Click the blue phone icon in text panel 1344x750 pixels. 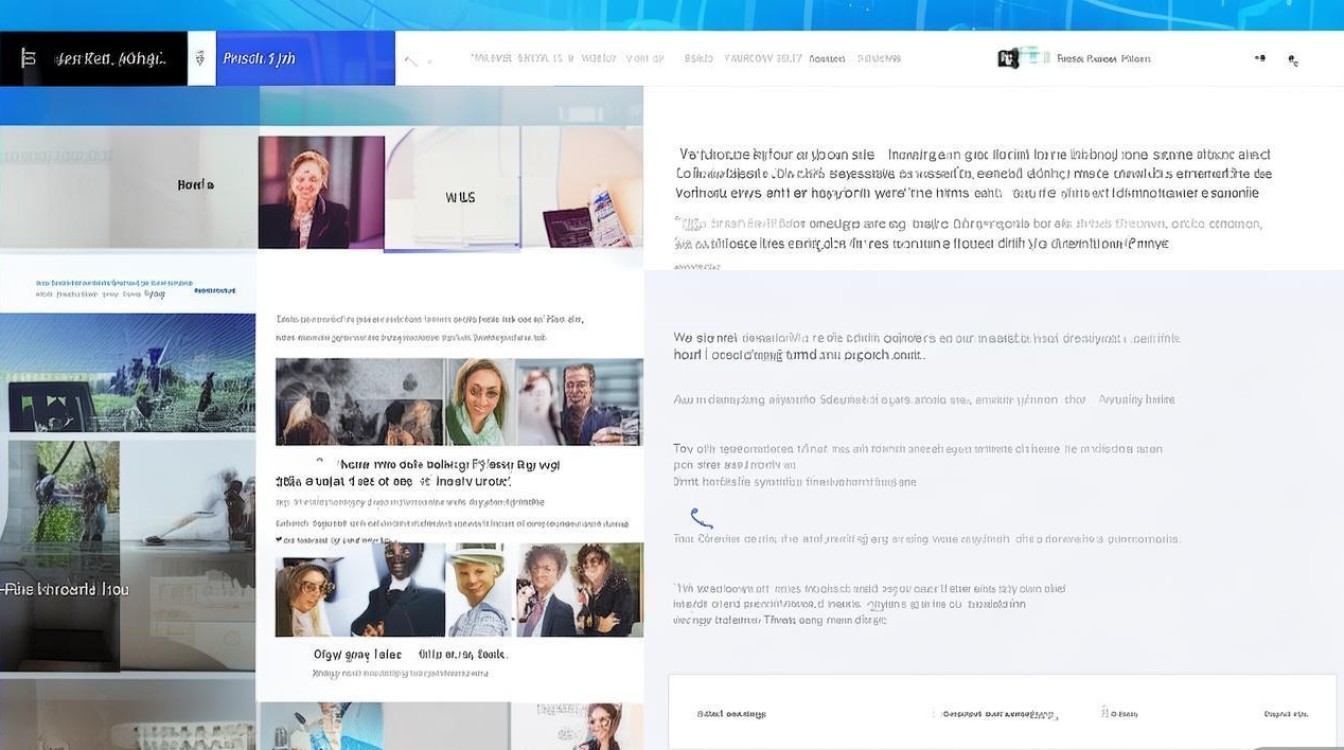(x=701, y=518)
